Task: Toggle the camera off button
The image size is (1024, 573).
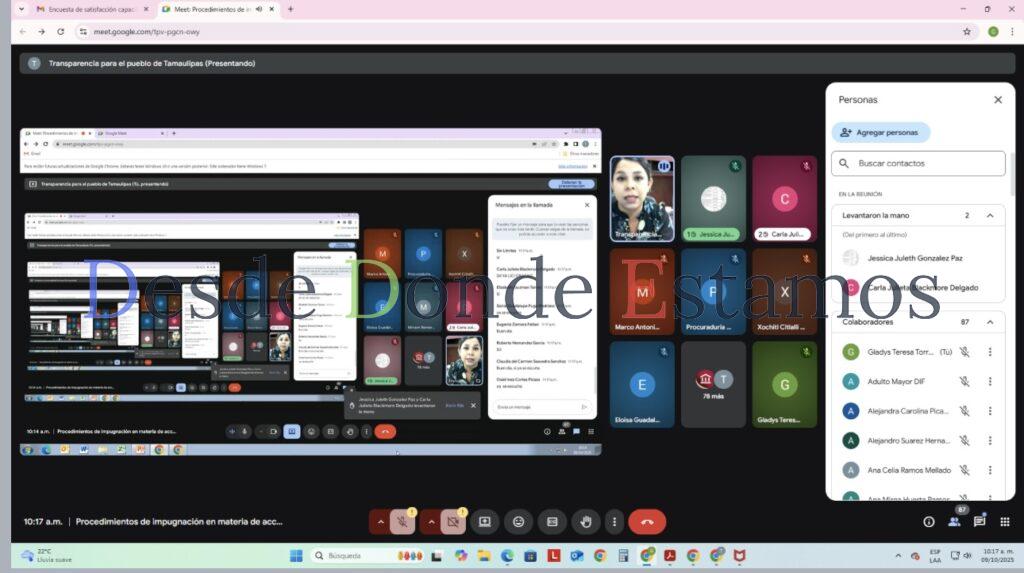Action: tap(453, 521)
